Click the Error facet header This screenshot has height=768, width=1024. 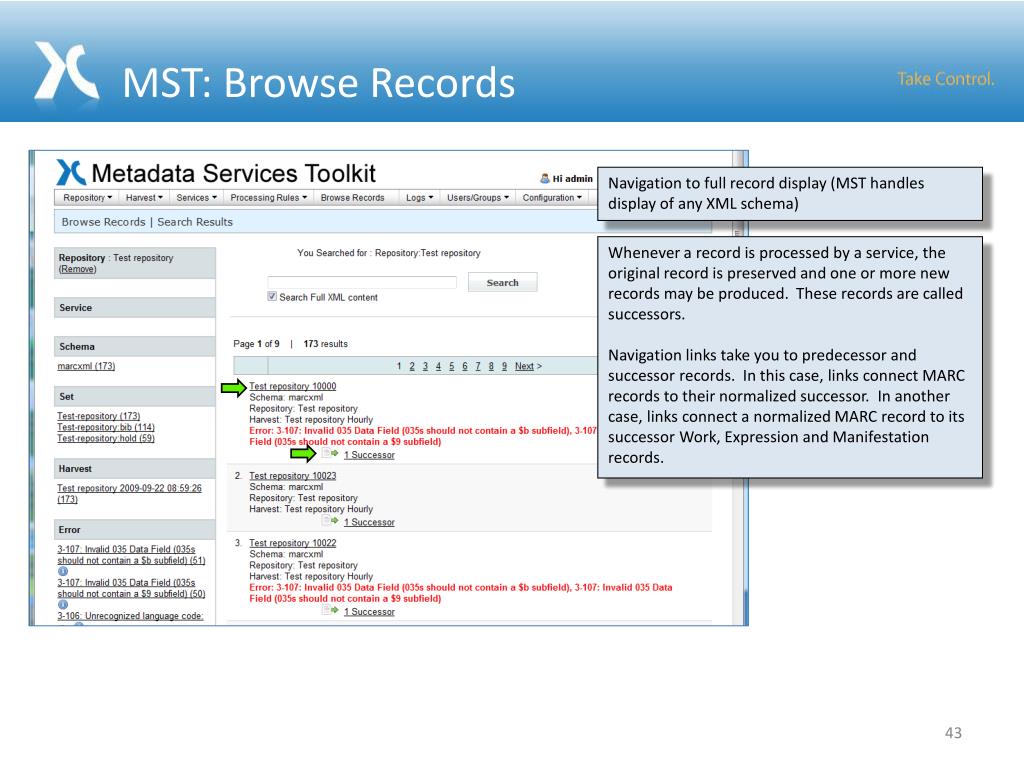[x=135, y=530]
